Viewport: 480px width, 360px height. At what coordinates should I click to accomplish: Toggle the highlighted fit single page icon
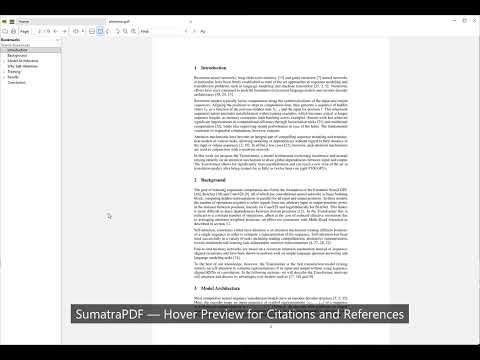(100, 31)
